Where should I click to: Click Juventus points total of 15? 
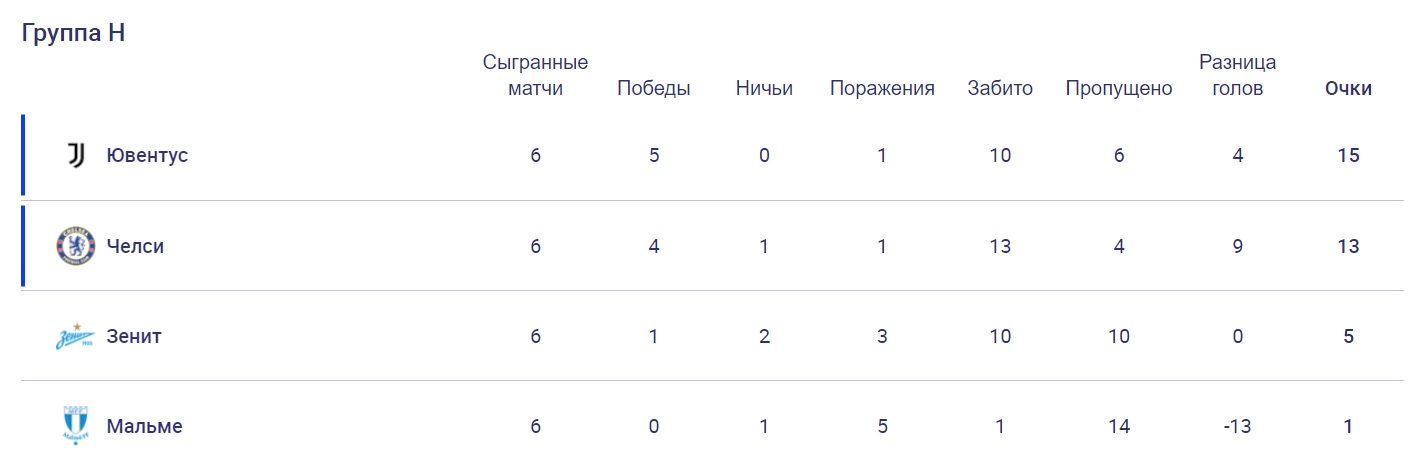point(1348,156)
